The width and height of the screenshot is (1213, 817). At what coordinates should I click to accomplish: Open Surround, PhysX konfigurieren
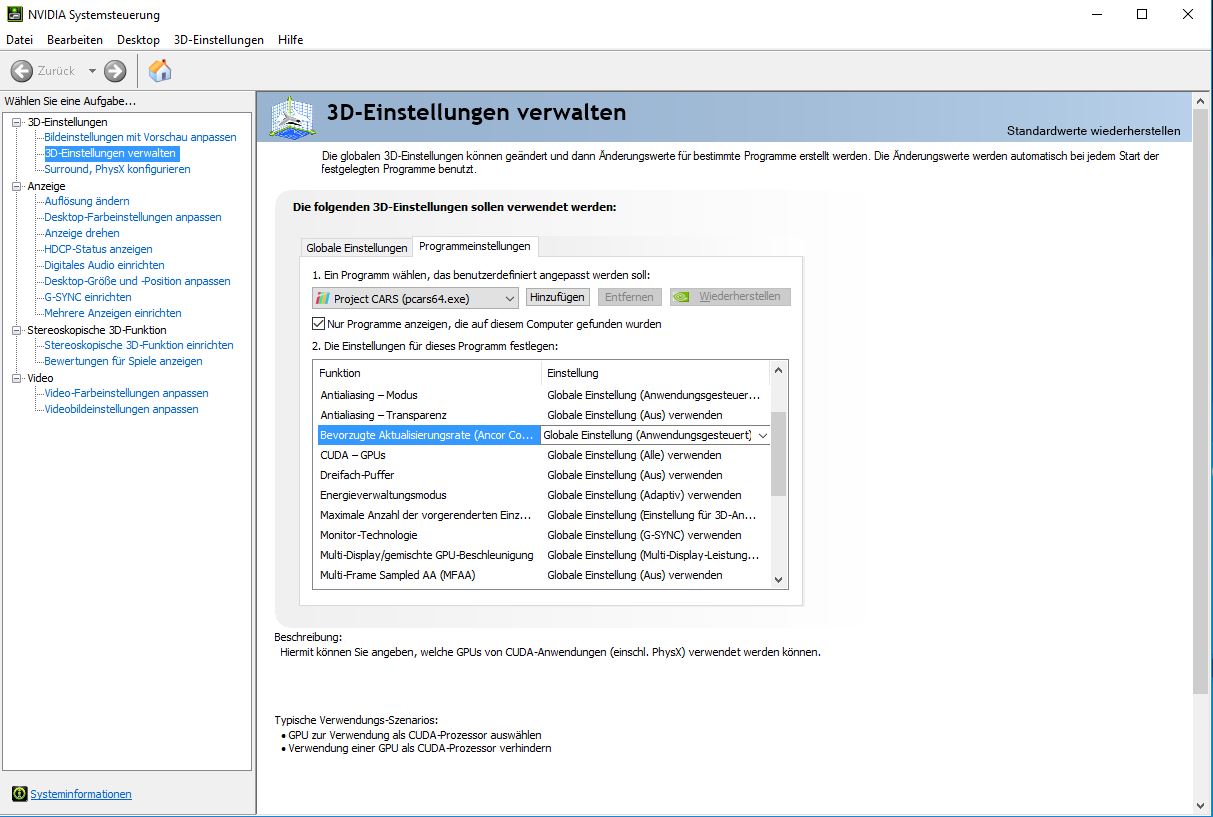(117, 169)
